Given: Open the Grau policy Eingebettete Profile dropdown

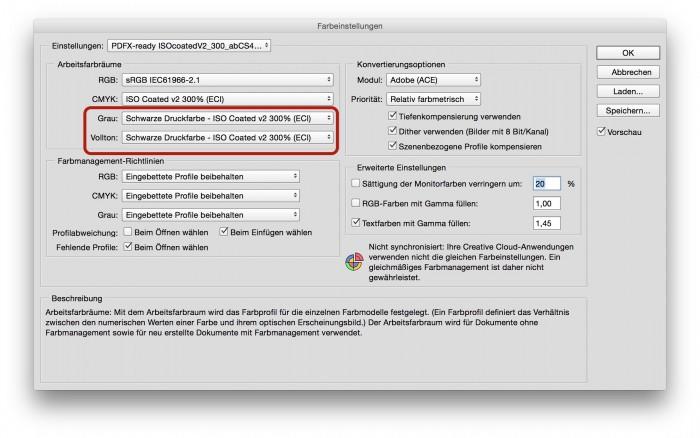Looking at the screenshot, I should point(211,215).
